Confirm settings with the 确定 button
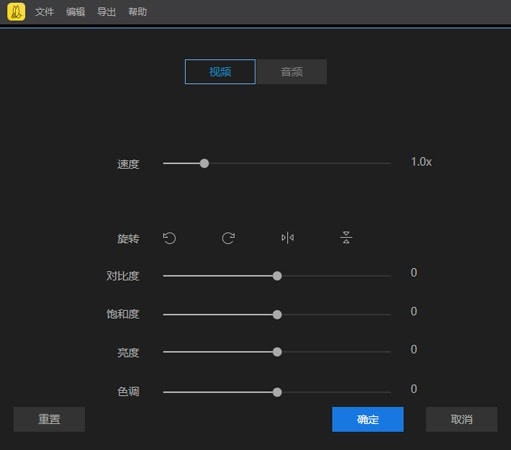Screen dimensions: 511x450 point(368,419)
